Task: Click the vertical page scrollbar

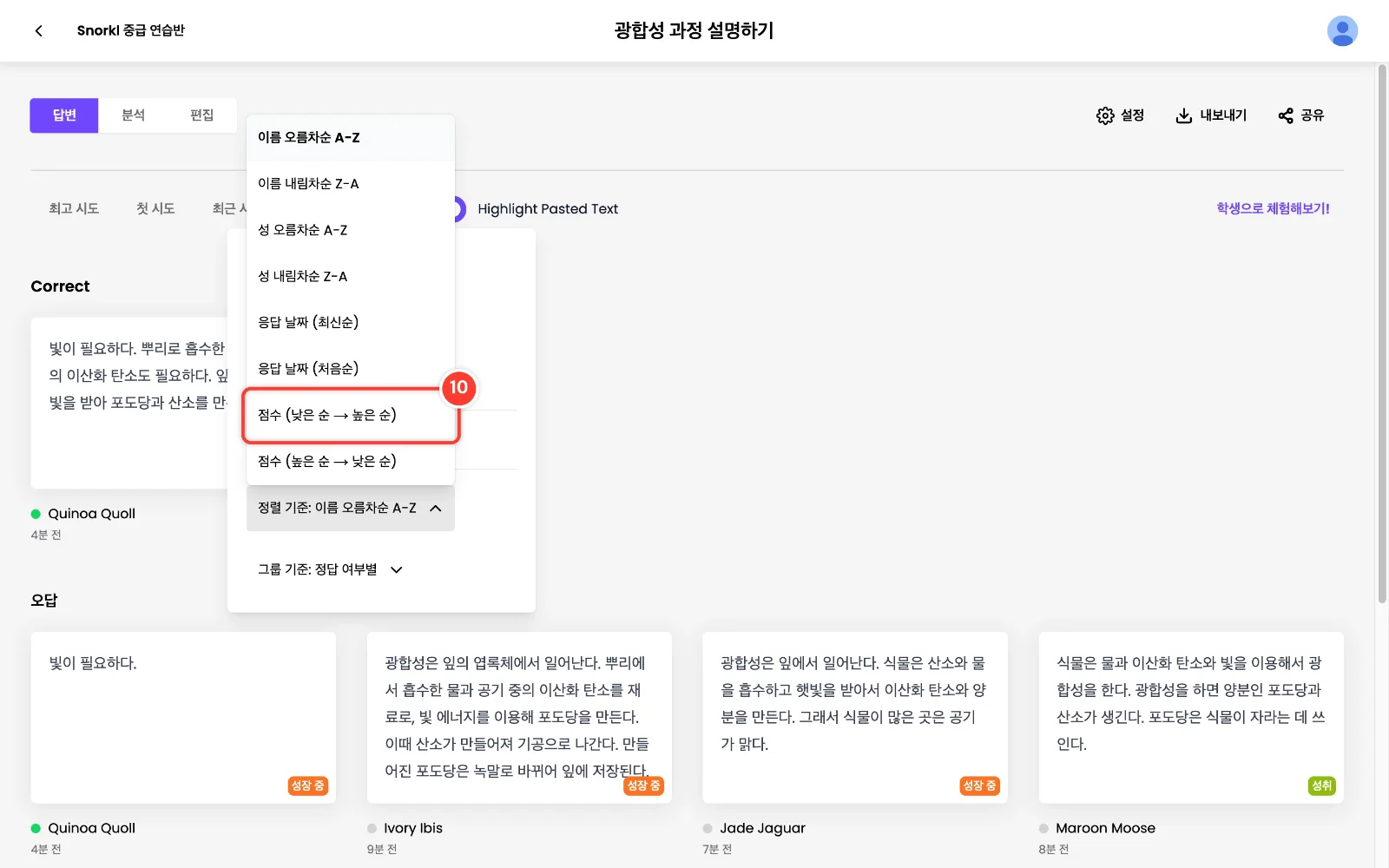Action: pos(1382,333)
